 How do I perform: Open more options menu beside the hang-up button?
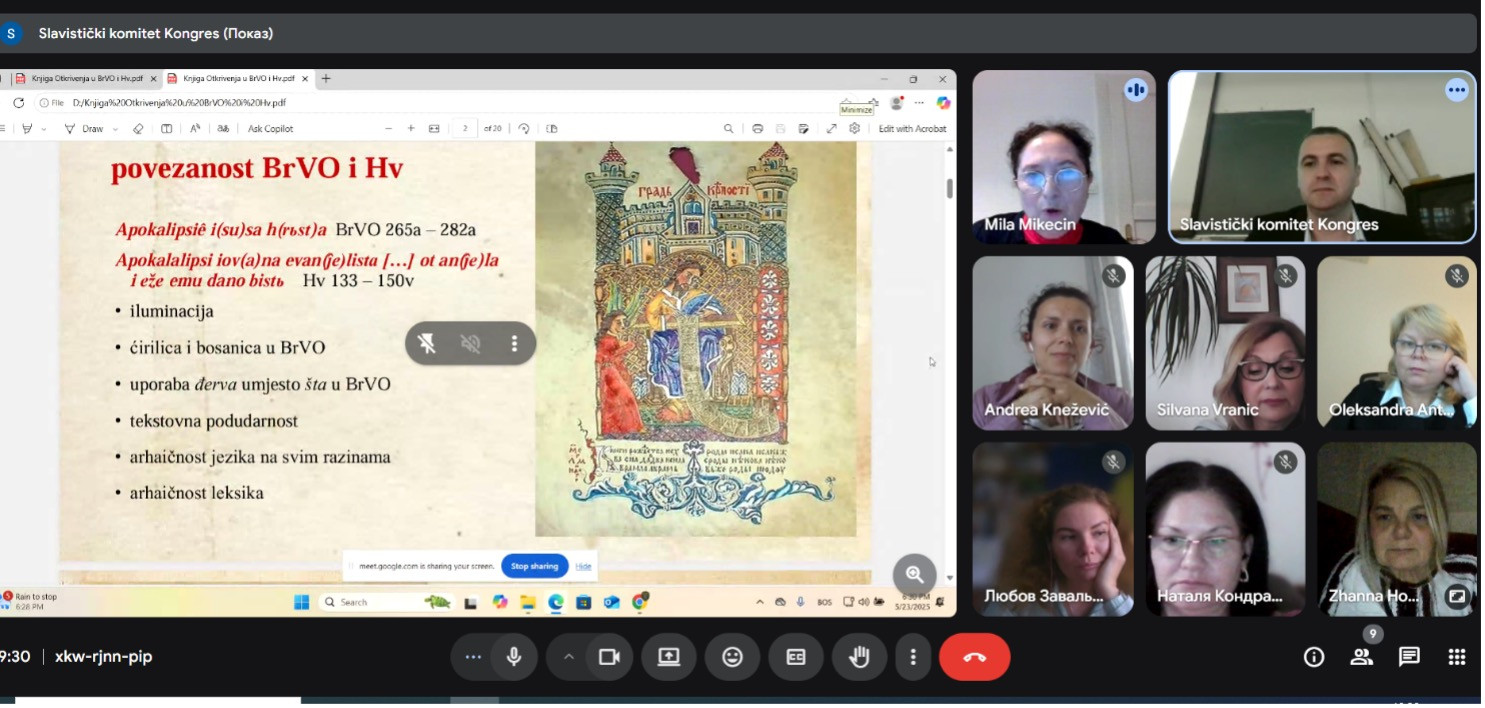click(x=912, y=657)
